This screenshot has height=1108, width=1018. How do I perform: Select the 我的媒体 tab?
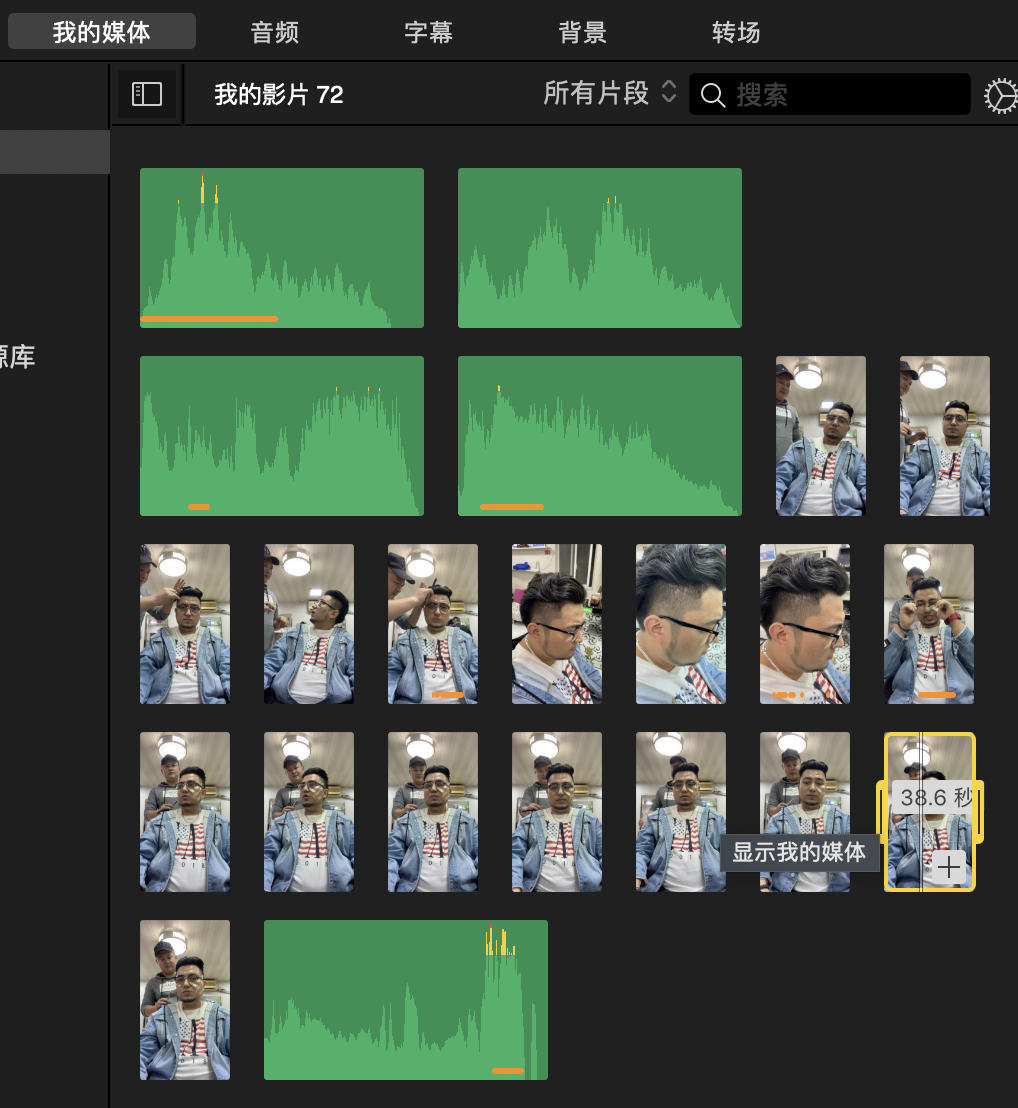click(102, 32)
